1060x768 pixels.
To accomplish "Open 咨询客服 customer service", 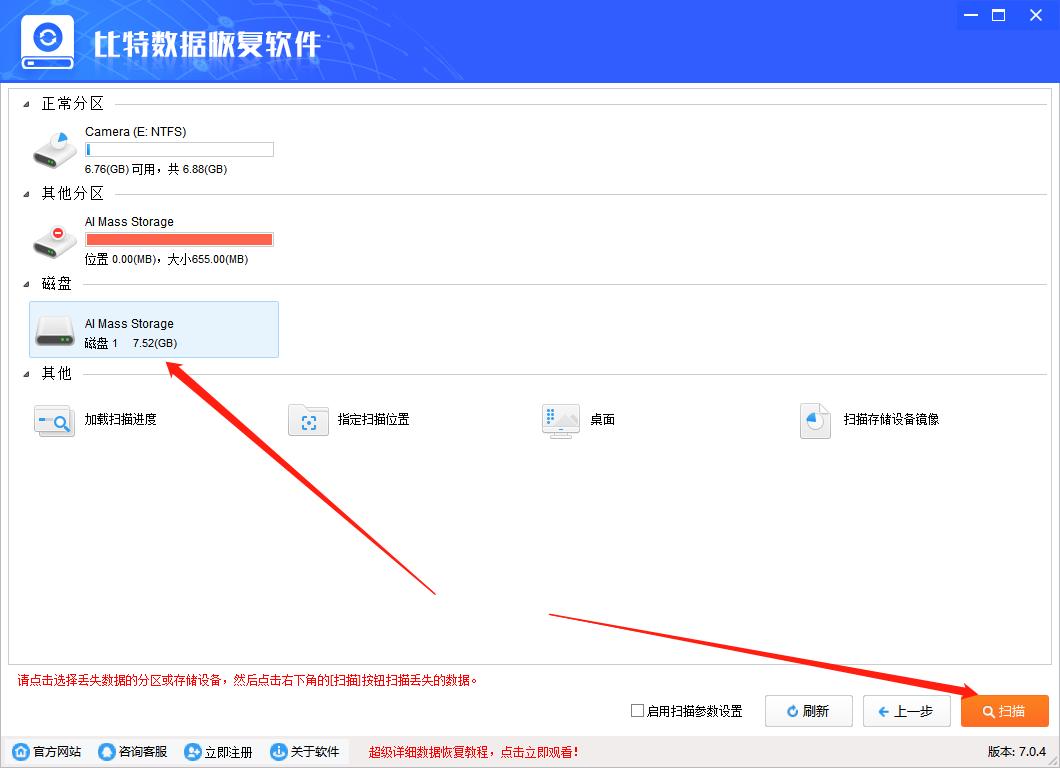I will pos(106,751).
